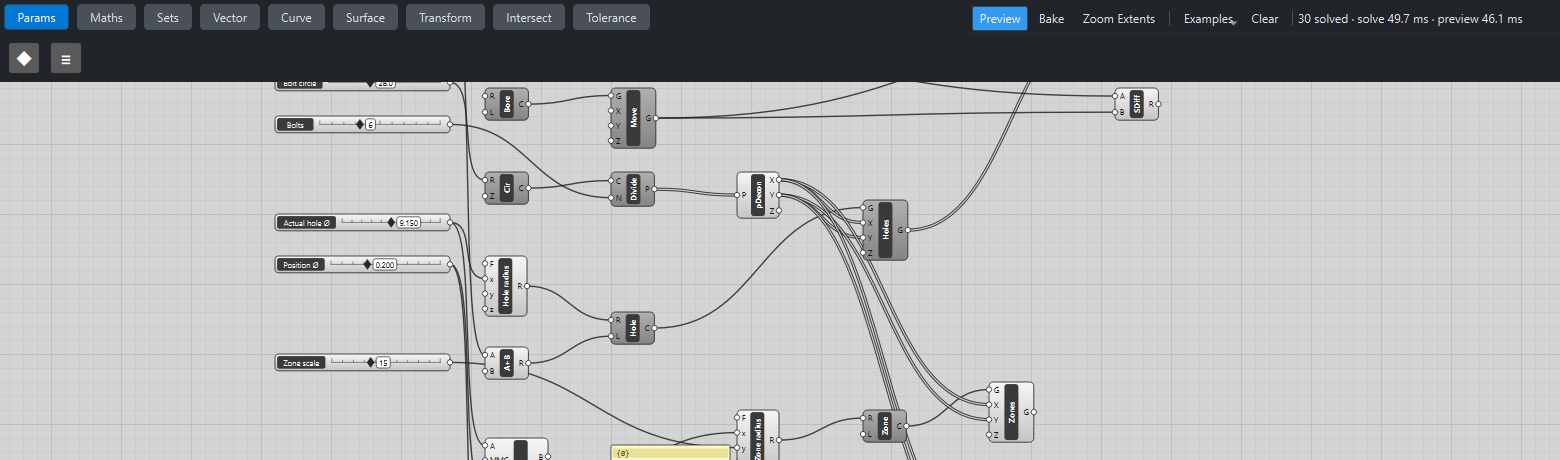Toggle the Preview button
Viewport: 1560px width, 460px height.
point(1000,19)
